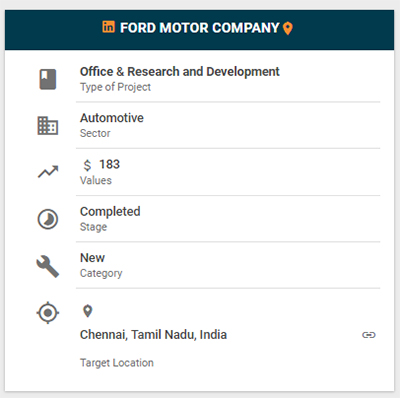Image resolution: width=400 pixels, height=398 pixels.
Task: Click the New category value
Action: pos(92,258)
